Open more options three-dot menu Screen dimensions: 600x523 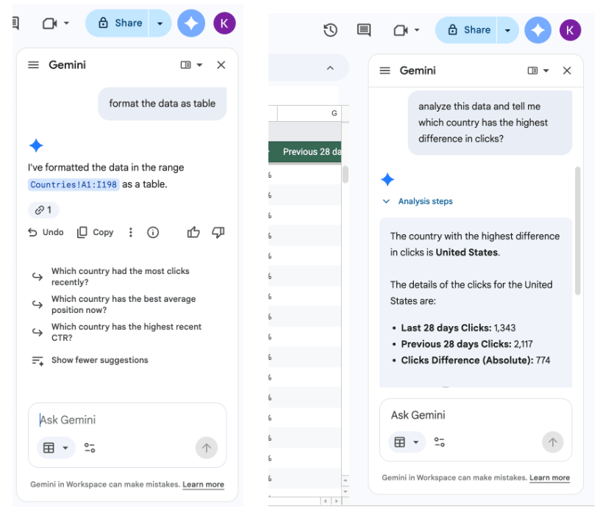tap(130, 232)
